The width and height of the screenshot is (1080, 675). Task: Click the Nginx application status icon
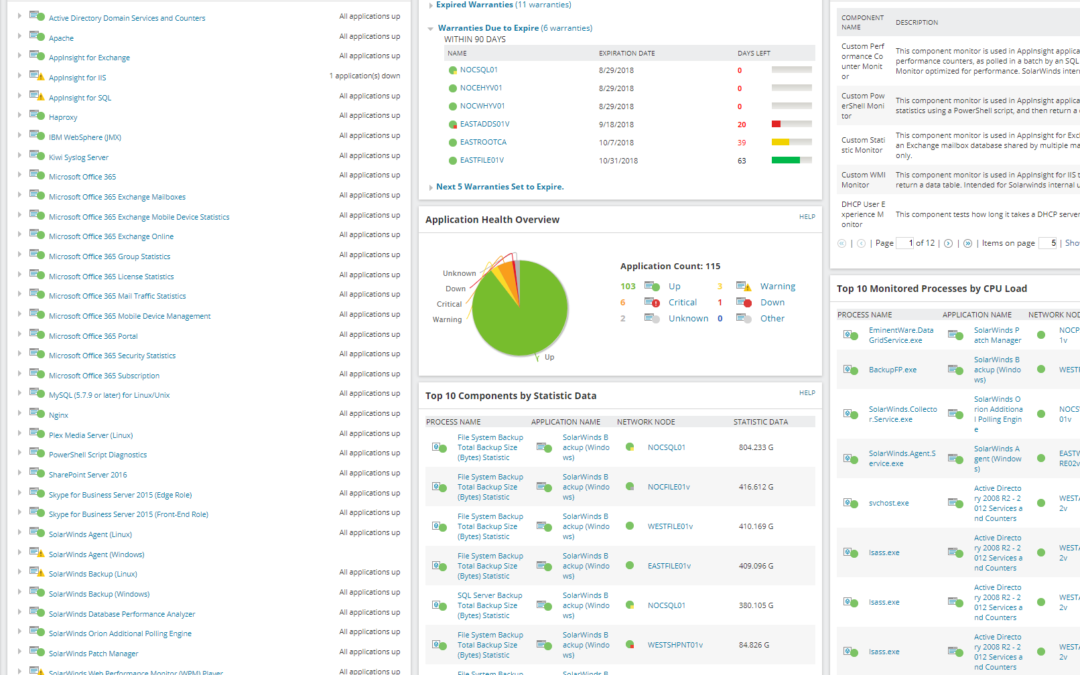(37, 413)
